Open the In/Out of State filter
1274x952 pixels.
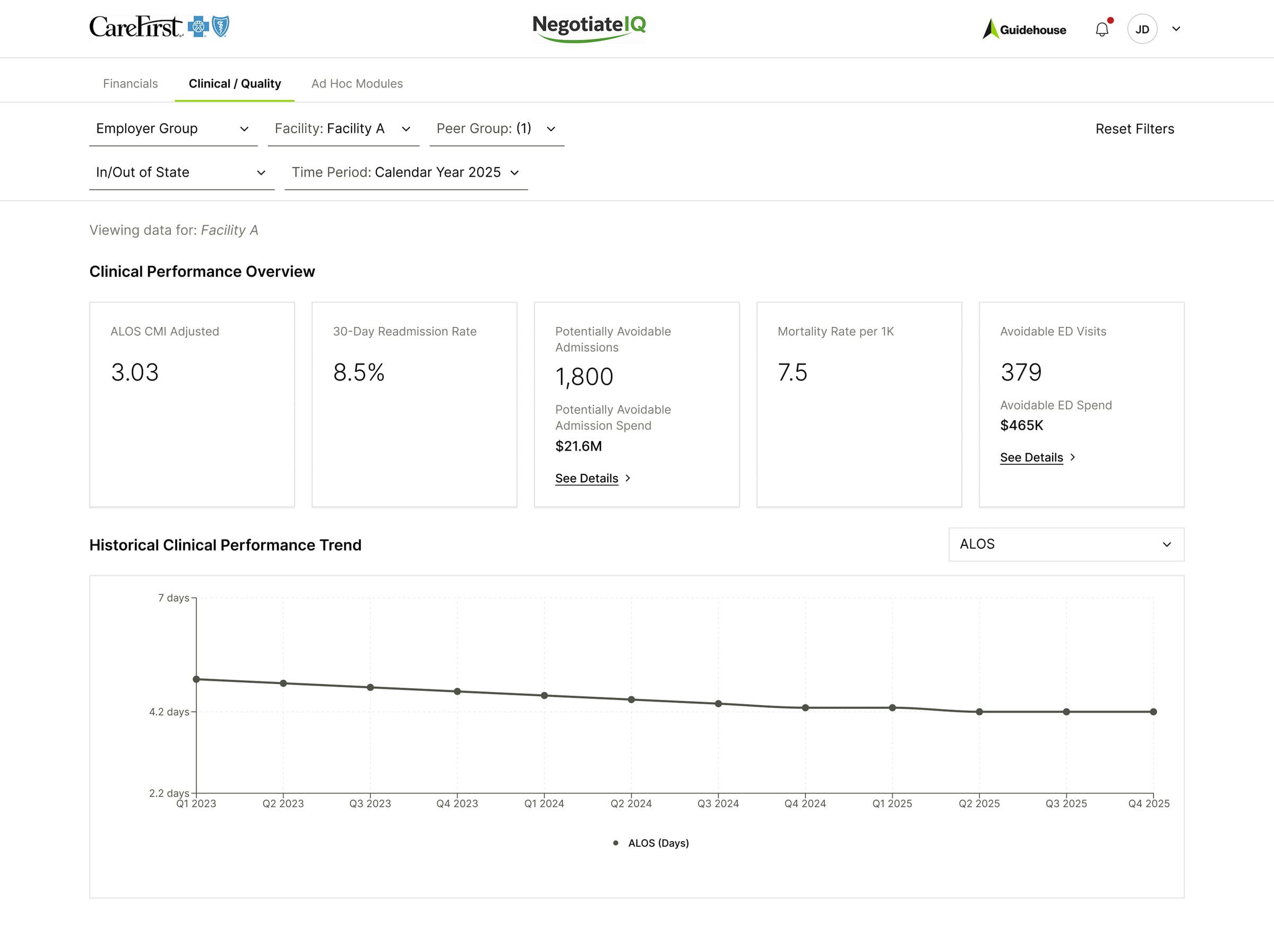coord(180,171)
